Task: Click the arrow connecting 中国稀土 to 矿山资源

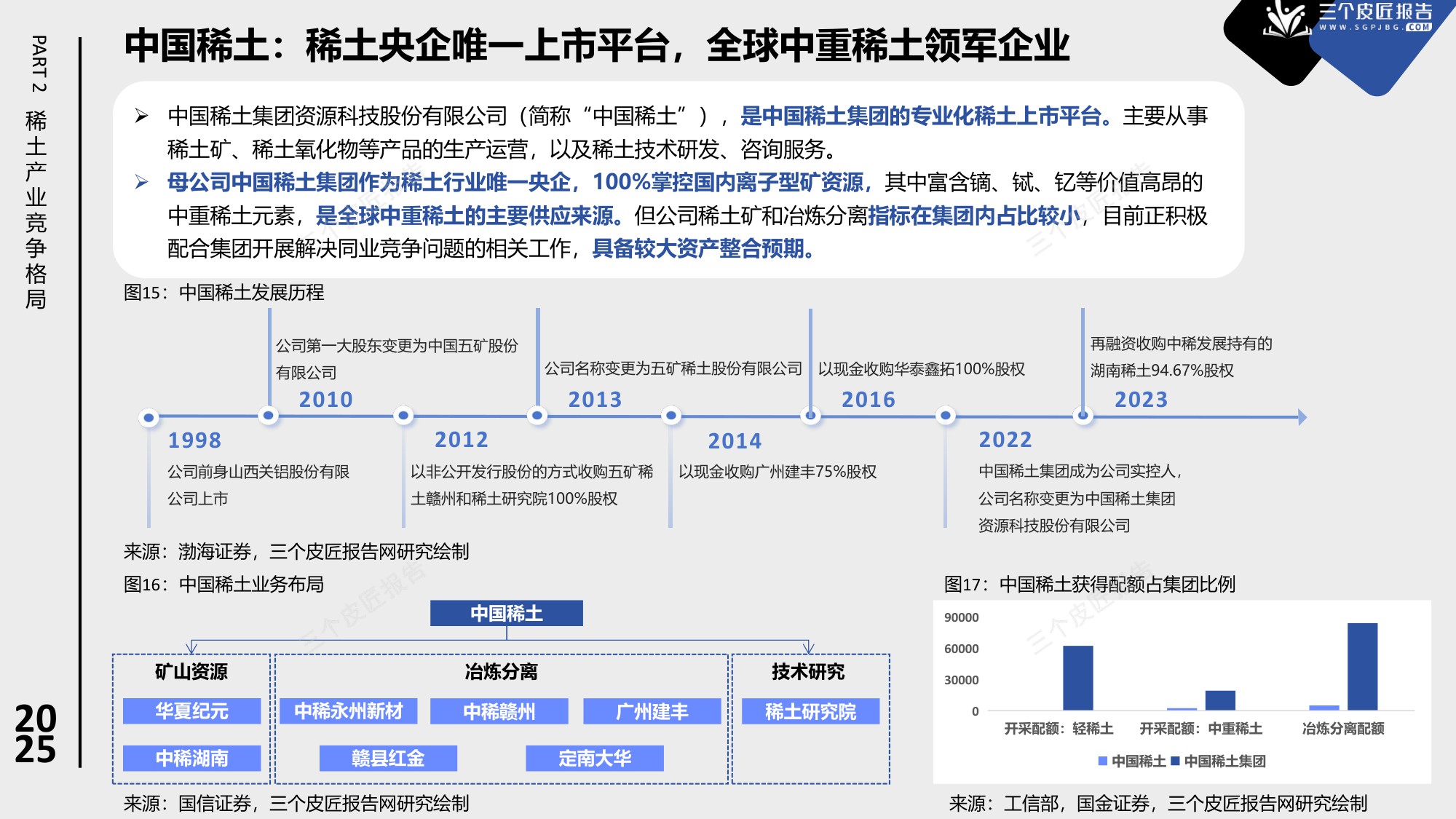Action: (192, 645)
